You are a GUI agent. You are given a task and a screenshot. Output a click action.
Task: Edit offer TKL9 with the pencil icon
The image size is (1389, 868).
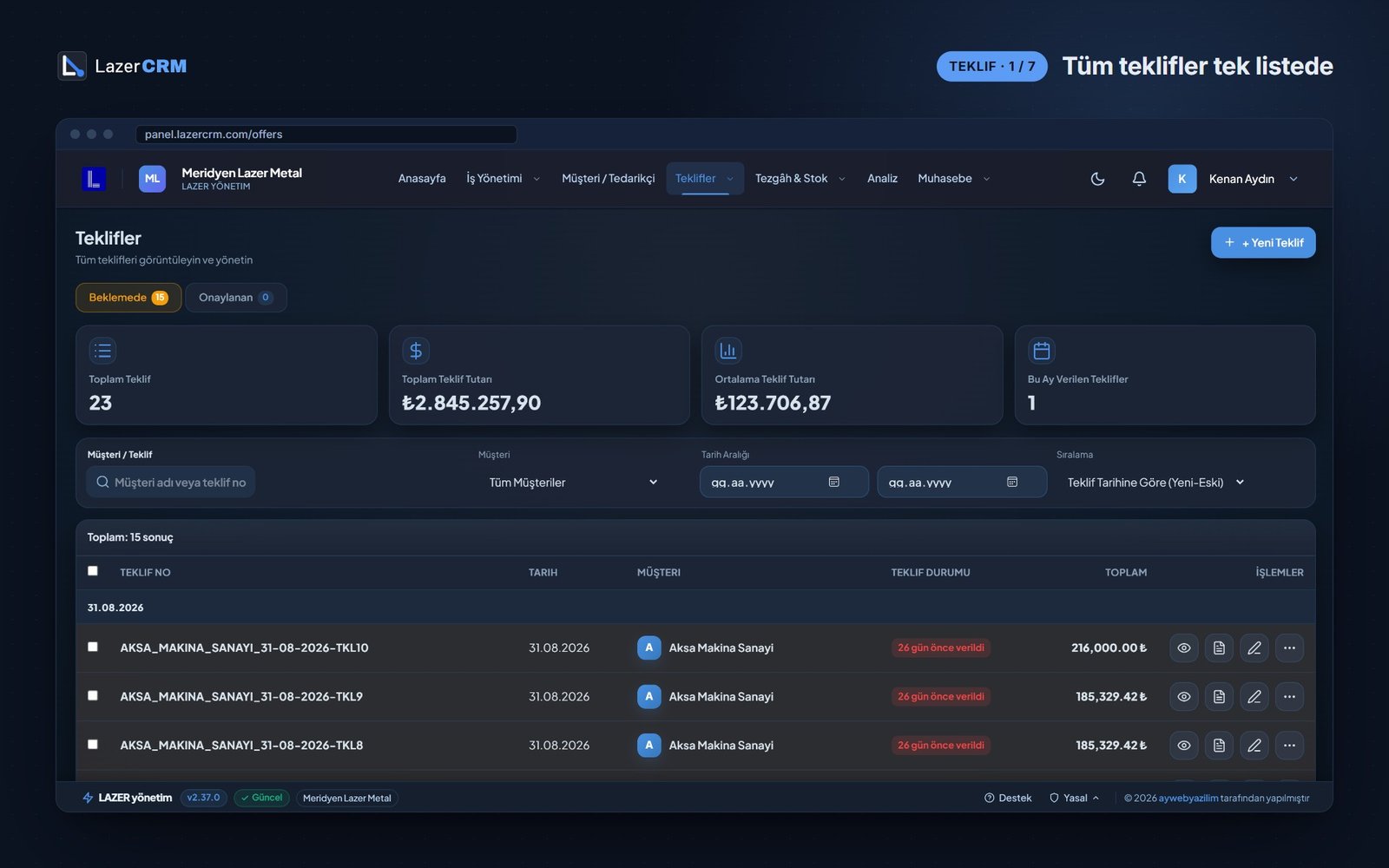[x=1254, y=696]
